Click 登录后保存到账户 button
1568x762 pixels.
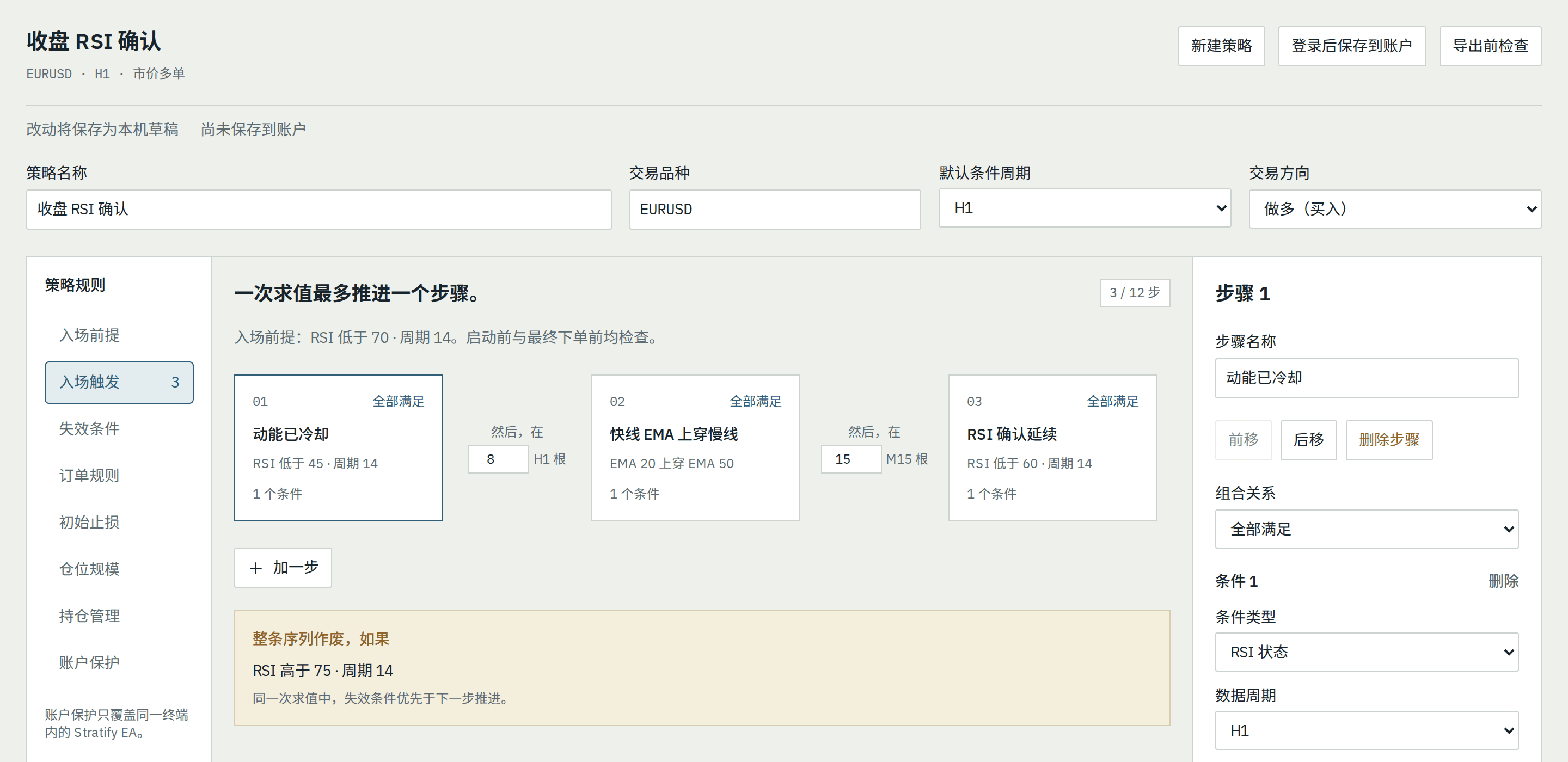click(1351, 46)
